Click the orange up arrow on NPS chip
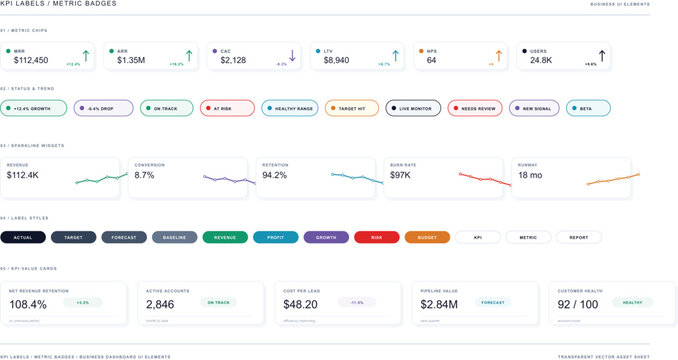678x360 pixels. click(x=499, y=56)
